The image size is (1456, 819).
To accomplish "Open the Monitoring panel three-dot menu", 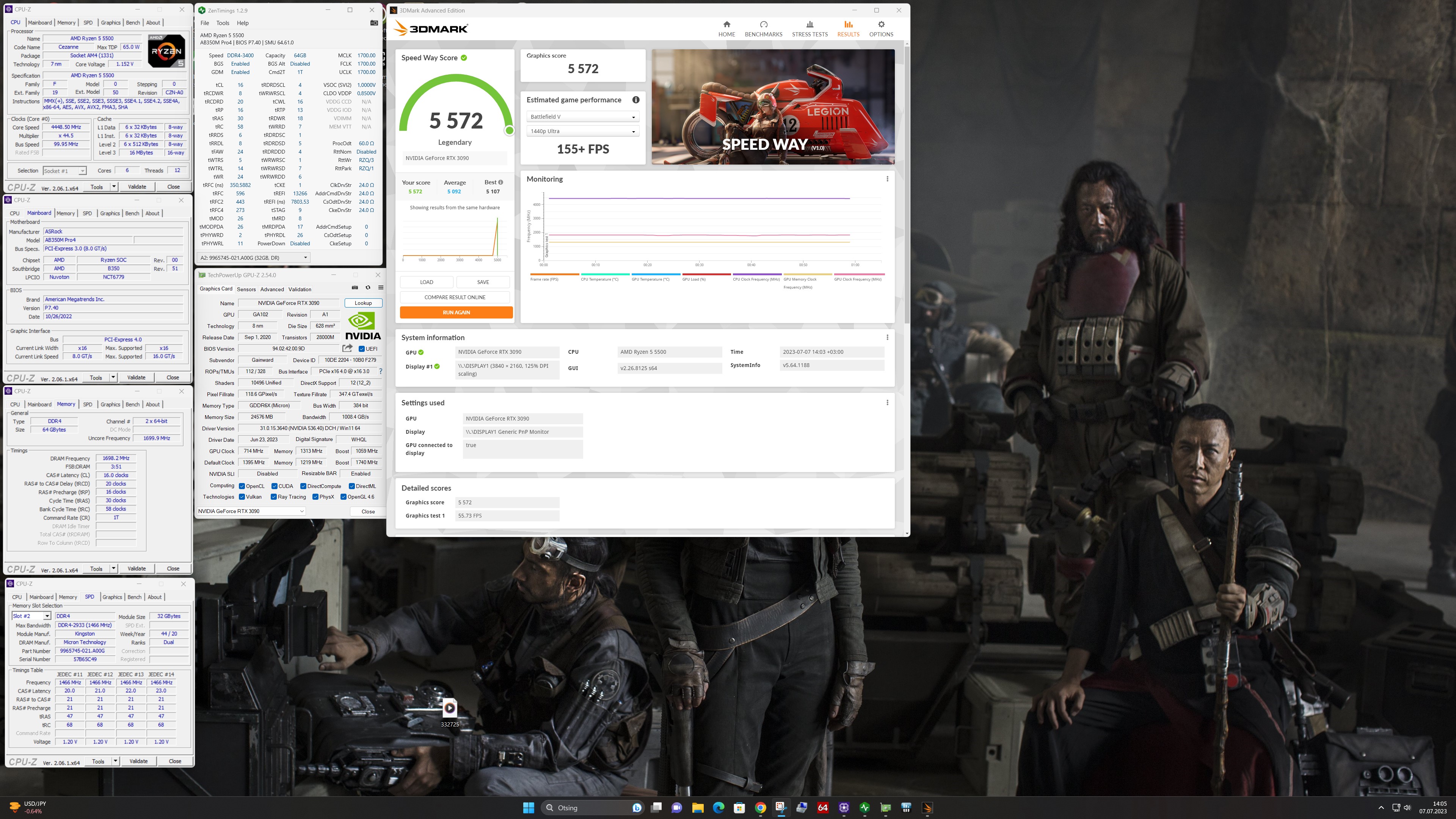I will [x=887, y=179].
